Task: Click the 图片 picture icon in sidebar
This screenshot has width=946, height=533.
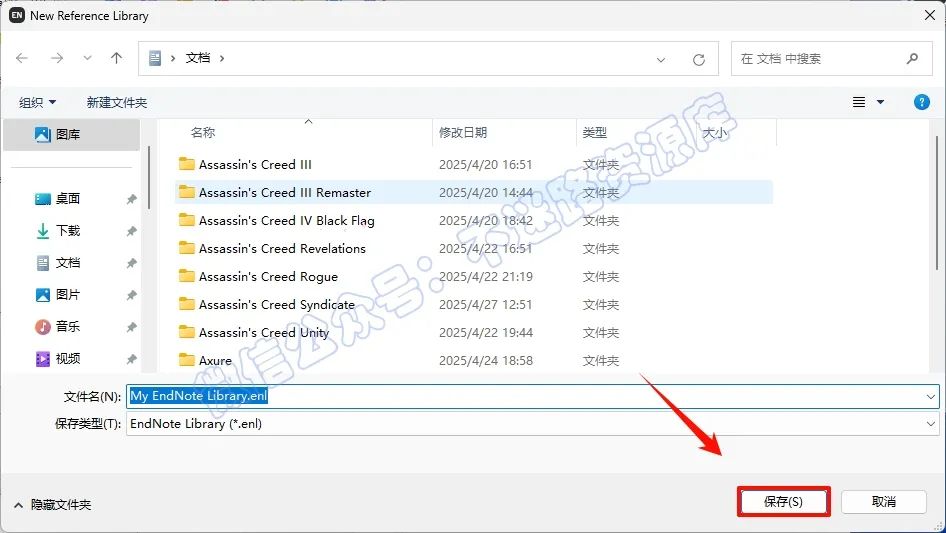Action: [43, 295]
